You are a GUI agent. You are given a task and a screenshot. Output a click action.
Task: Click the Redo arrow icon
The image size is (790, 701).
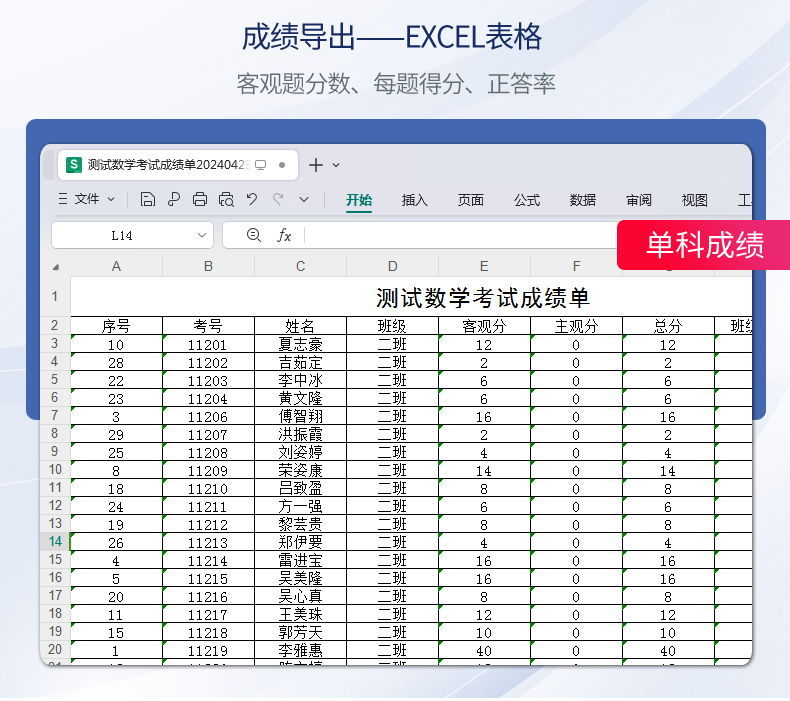(x=278, y=199)
